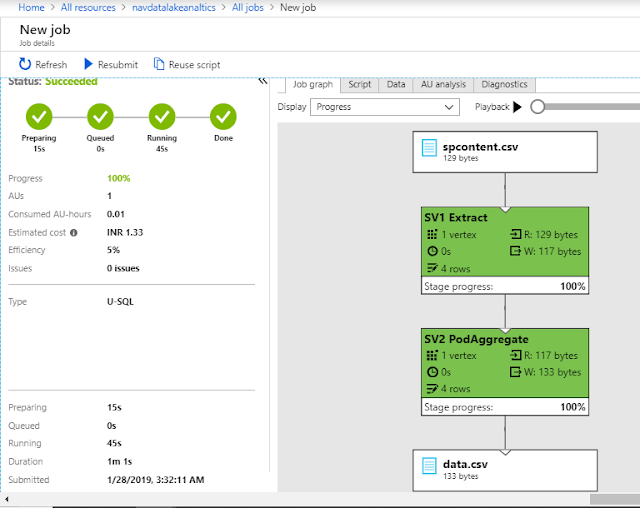Click the 'New job' breadcrumb text

[298, 7]
